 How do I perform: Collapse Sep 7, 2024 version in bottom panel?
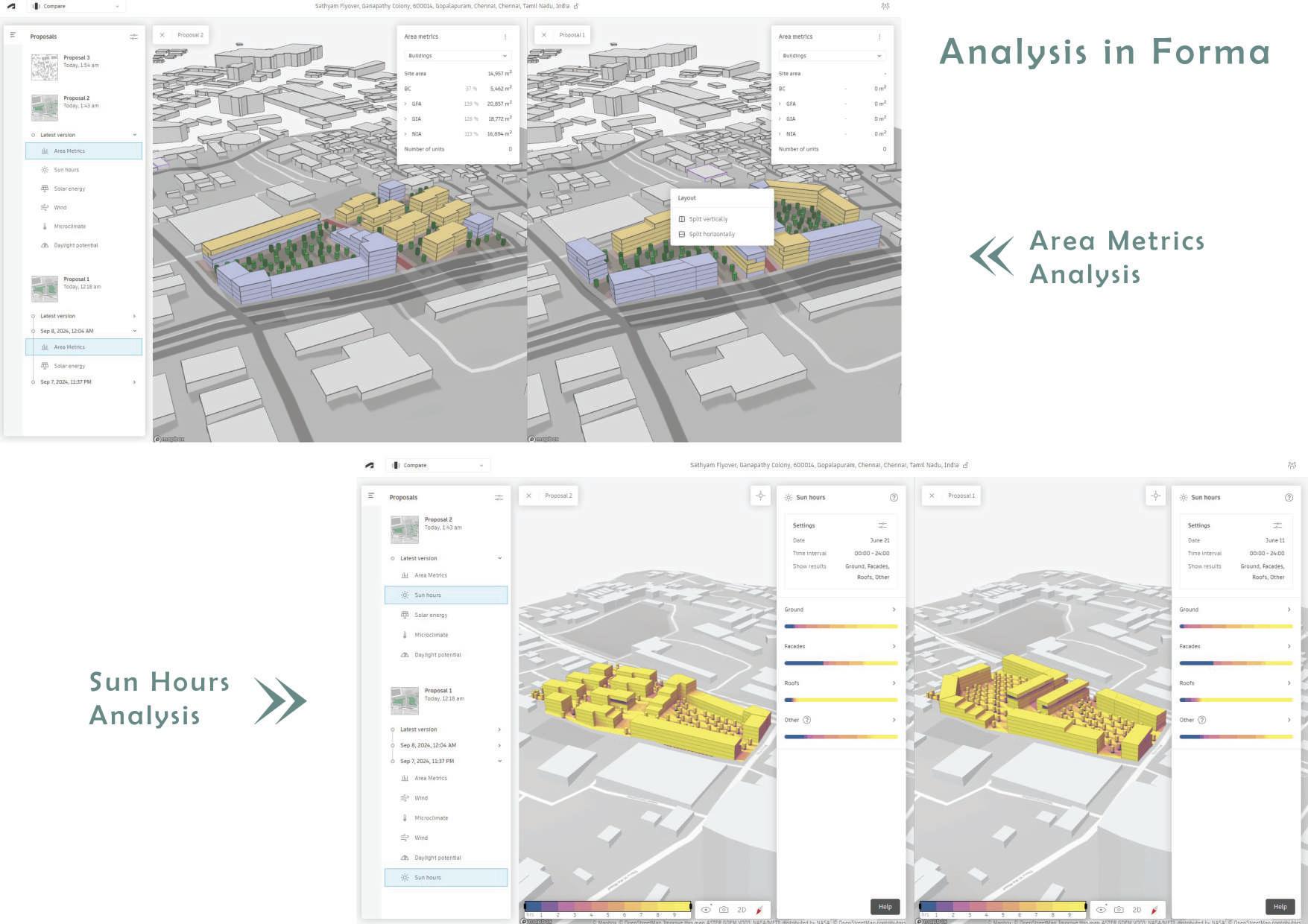(499, 761)
